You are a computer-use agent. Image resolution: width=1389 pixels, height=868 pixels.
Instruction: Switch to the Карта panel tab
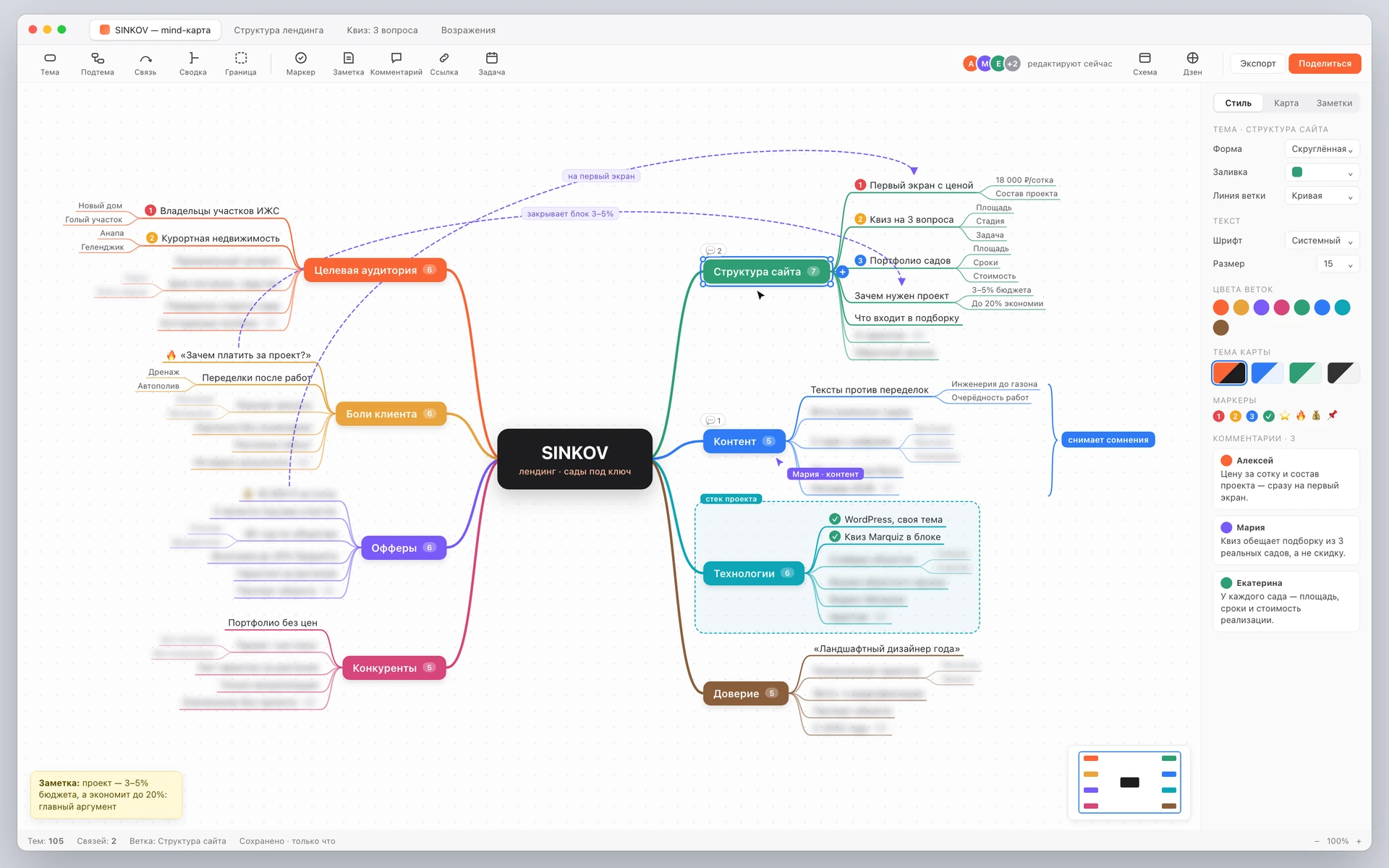[x=1286, y=103]
